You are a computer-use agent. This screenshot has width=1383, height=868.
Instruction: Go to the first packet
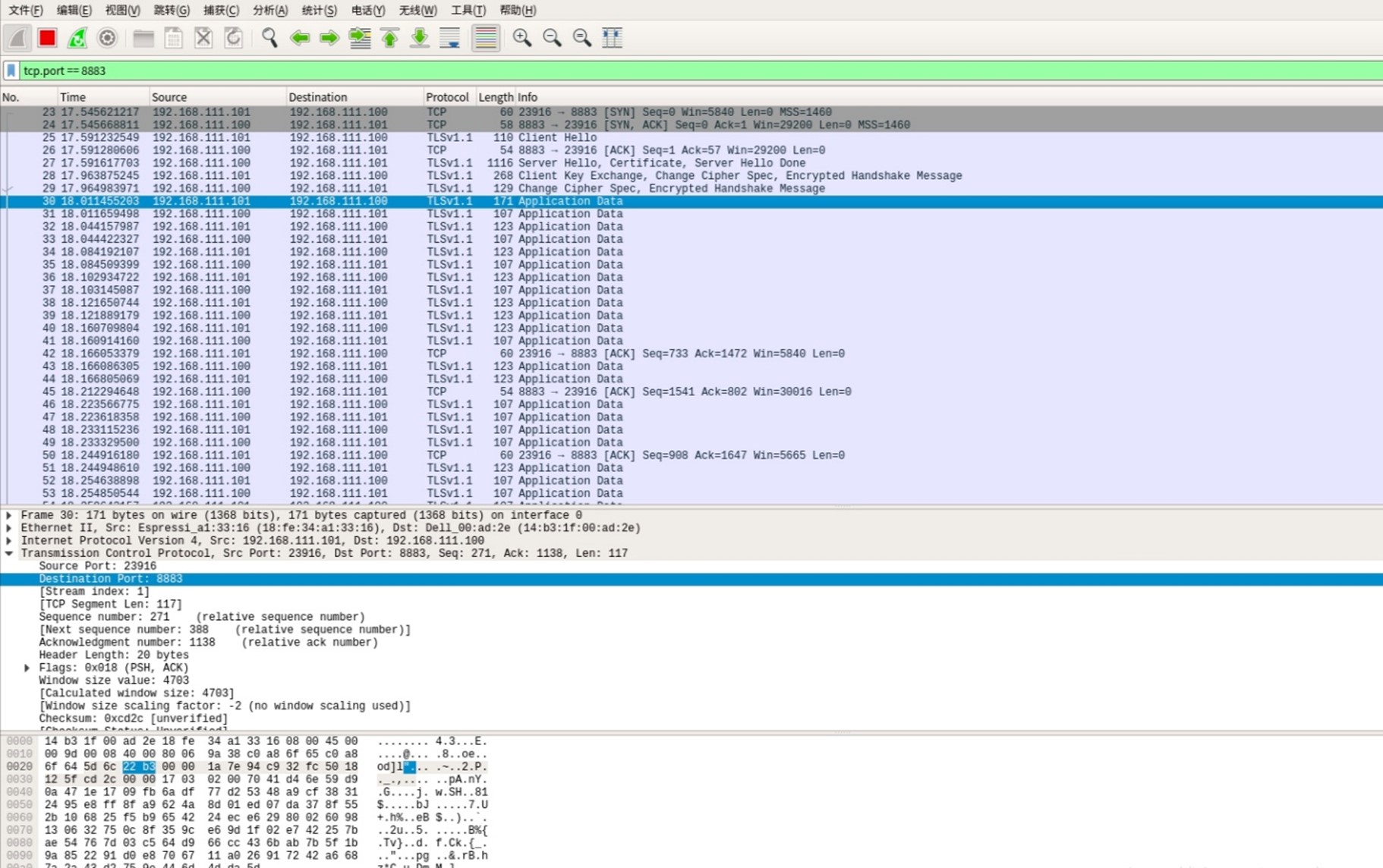[389, 38]
